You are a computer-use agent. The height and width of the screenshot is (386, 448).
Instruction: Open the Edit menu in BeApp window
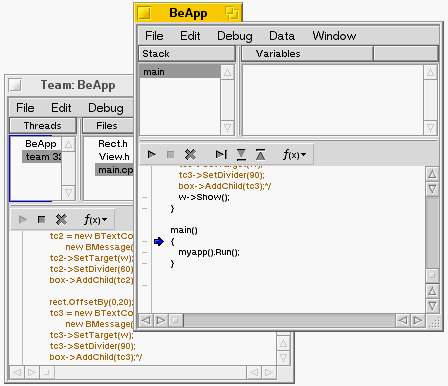[x=190, y=36]
